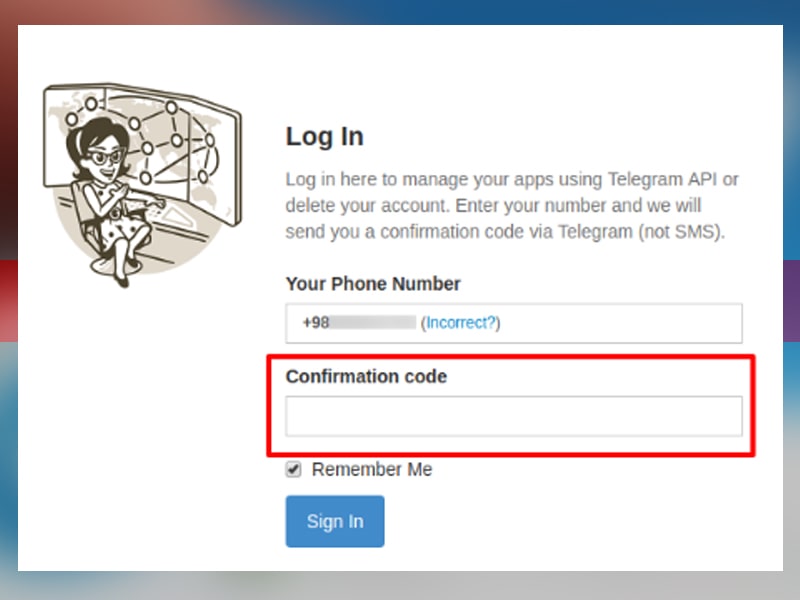Click the "(not SMS)" text in description
This screenshot has height=600, width=800.
(681, 232)
